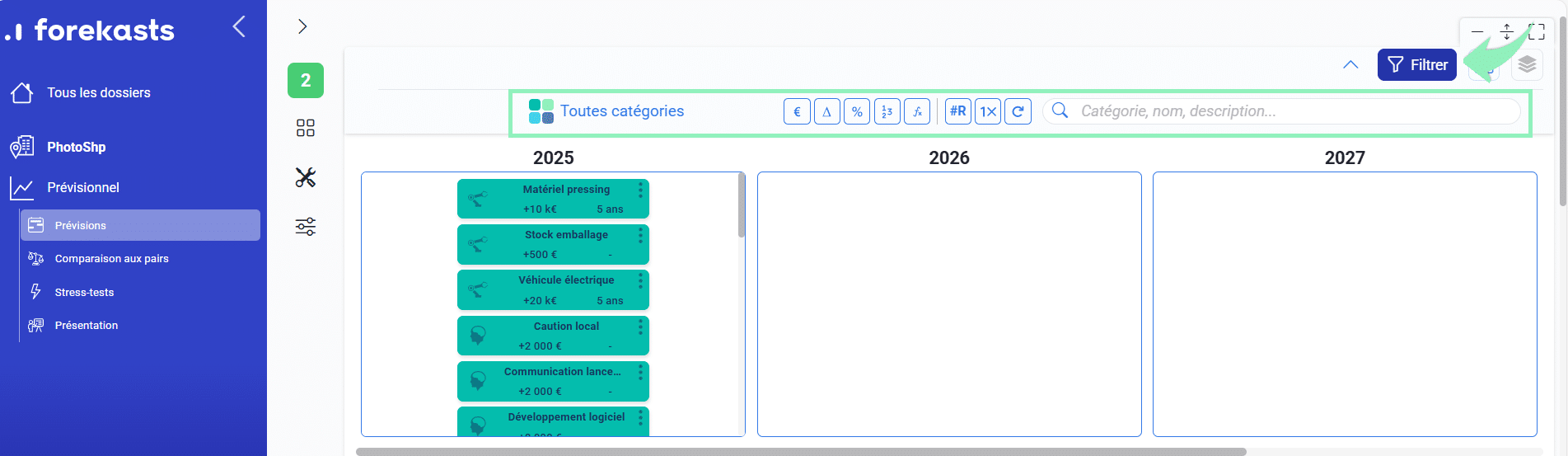Go to Comparaison aux pairs
The image size is (1568, 456).
click(x=111, y=258)
